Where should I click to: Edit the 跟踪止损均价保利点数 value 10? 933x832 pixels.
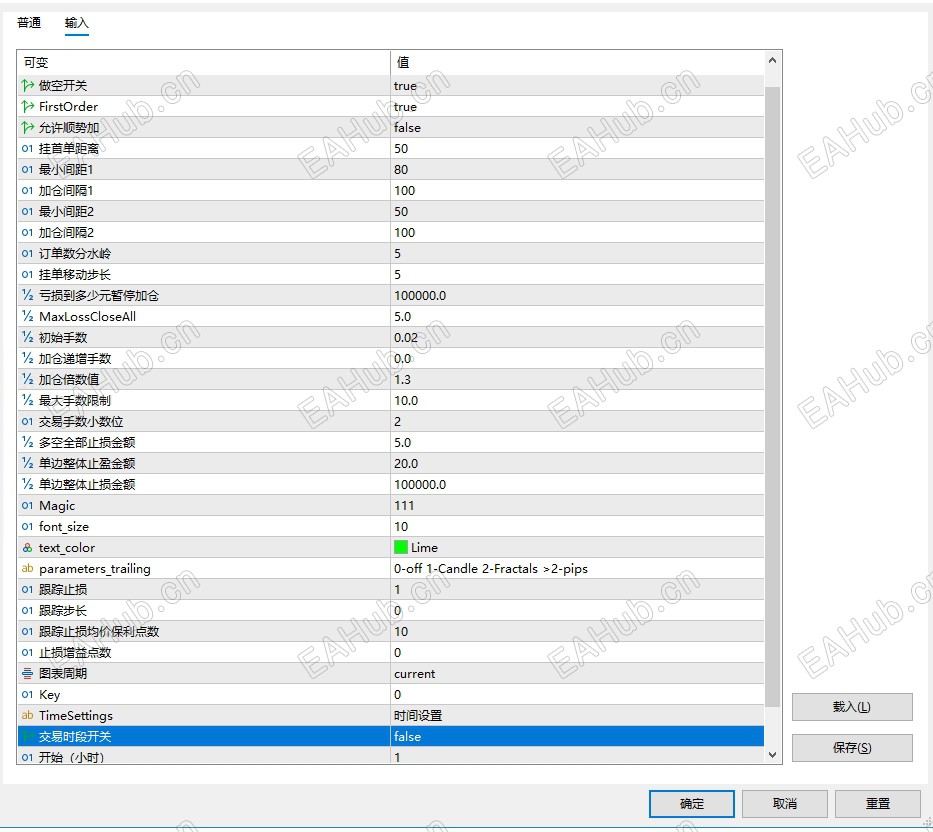[577, 631]
